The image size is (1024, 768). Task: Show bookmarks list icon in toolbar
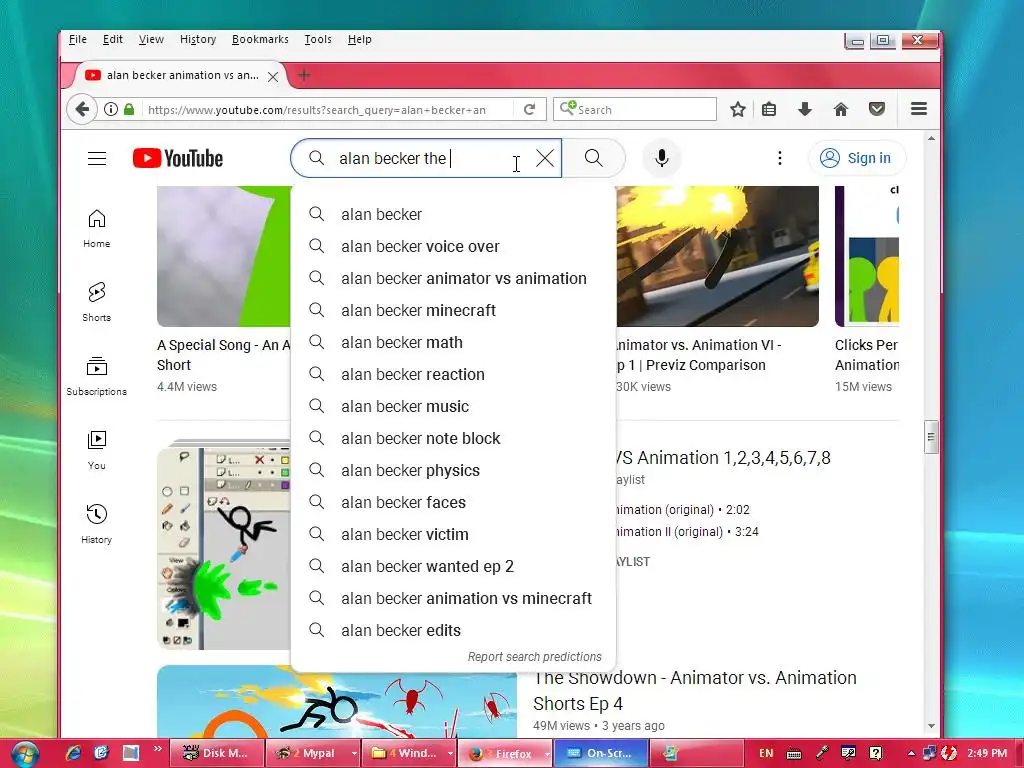click(769, 109)
